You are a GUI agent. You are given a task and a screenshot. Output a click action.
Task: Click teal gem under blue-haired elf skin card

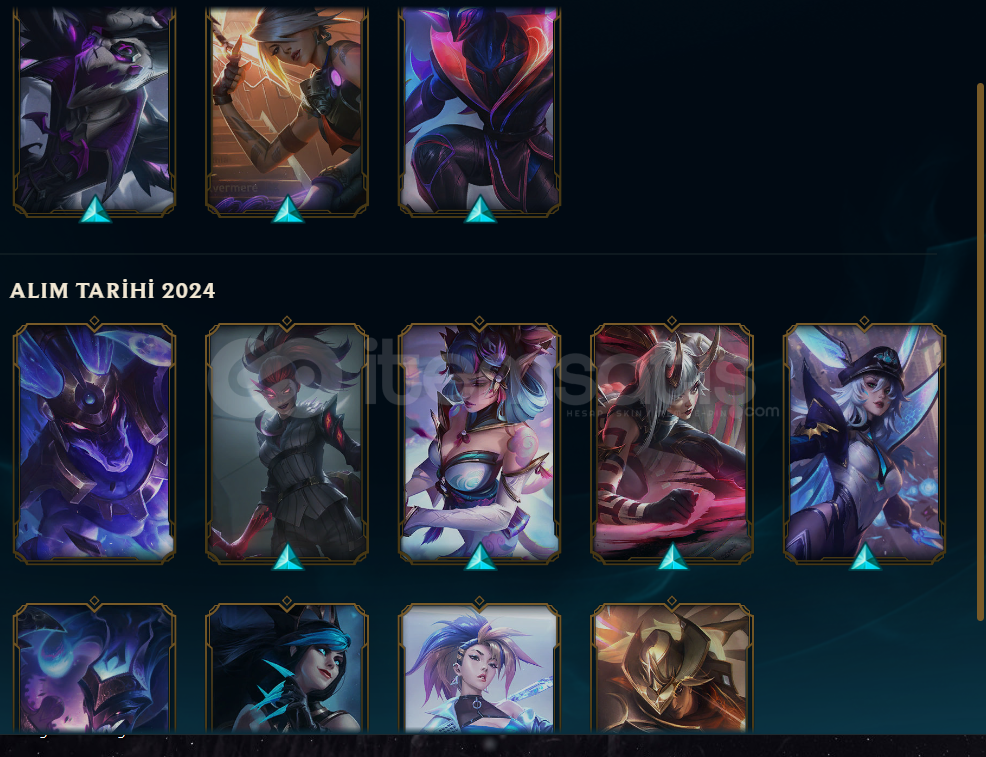pyautogui.click(x=480, y=557)
